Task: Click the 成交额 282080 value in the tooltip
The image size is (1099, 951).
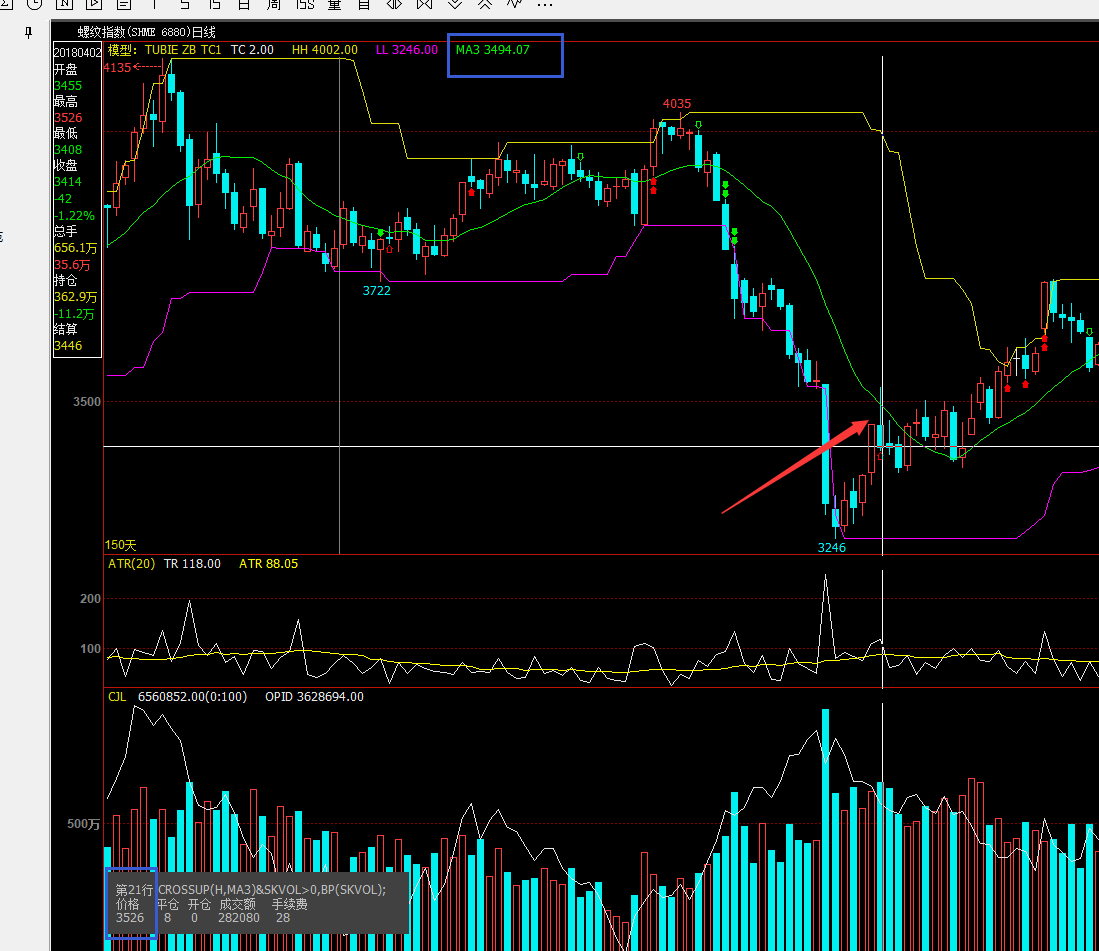Action: click(x=238, y=917)
